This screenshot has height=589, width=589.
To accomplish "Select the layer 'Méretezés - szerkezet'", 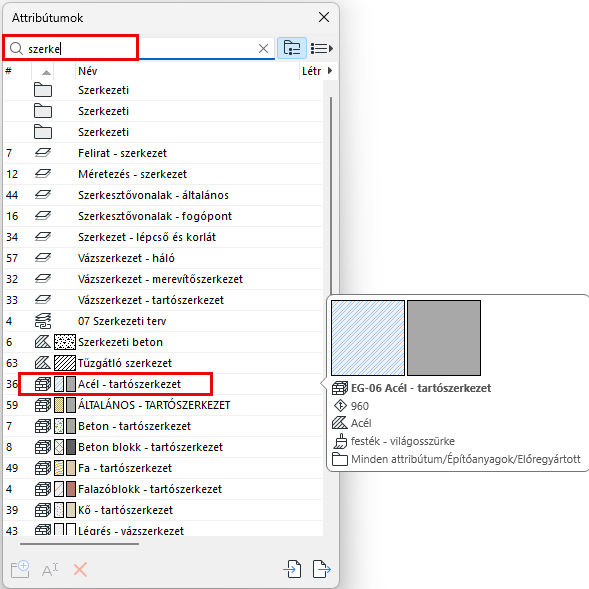I will point(163,174).
